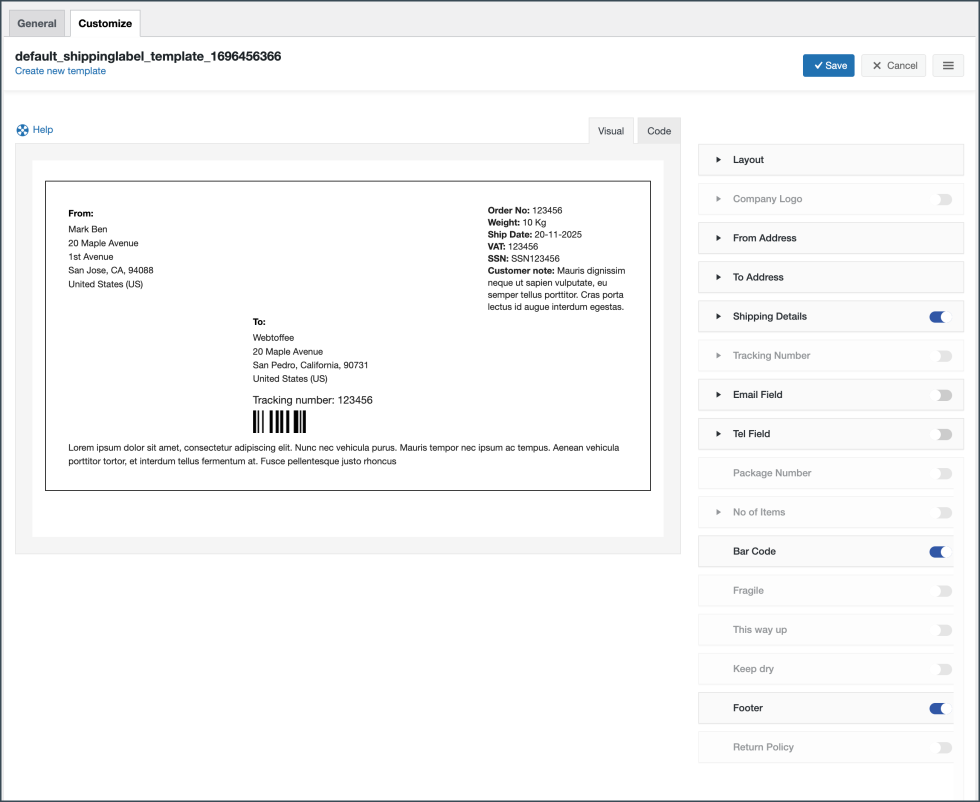This screenshot has width=980, height=802.
Task: Click the barcode image in label preview
Action: 279,421
